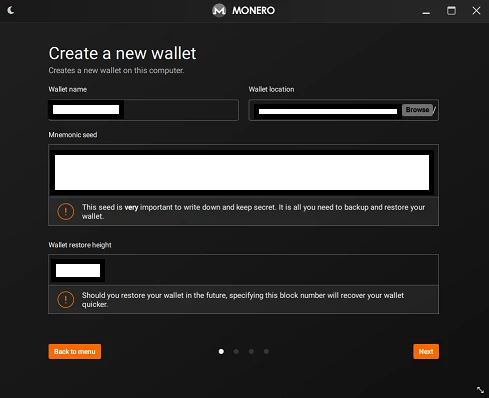Click the Wallet restore height field
Screen dimensions: 489x398
[x=243, y=270]
